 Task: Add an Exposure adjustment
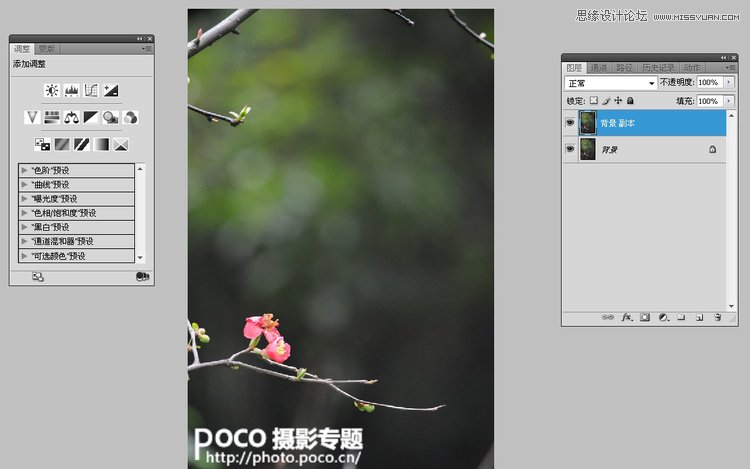111,90
